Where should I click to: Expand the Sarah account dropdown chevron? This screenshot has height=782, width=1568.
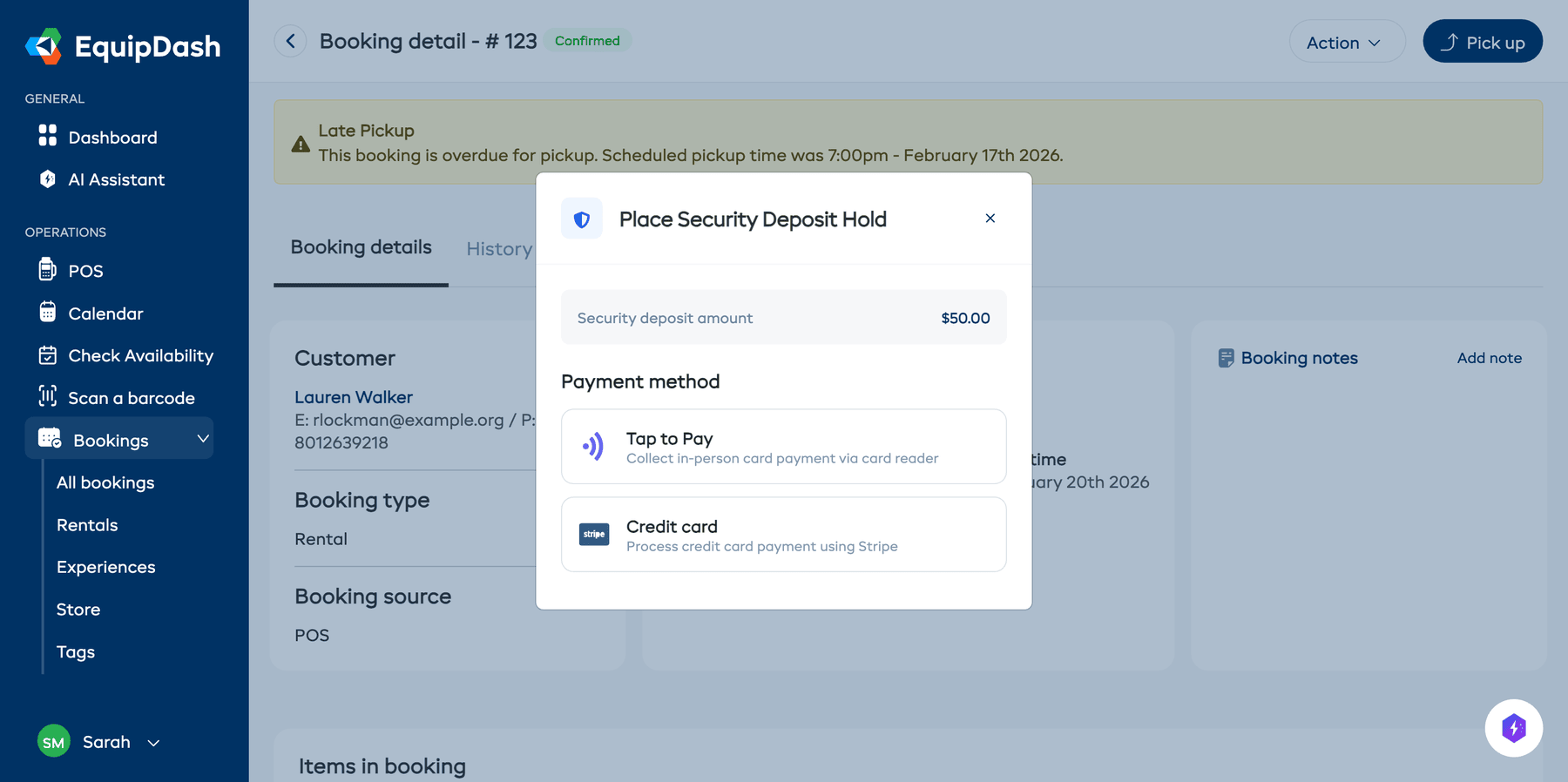pos(153,743)
